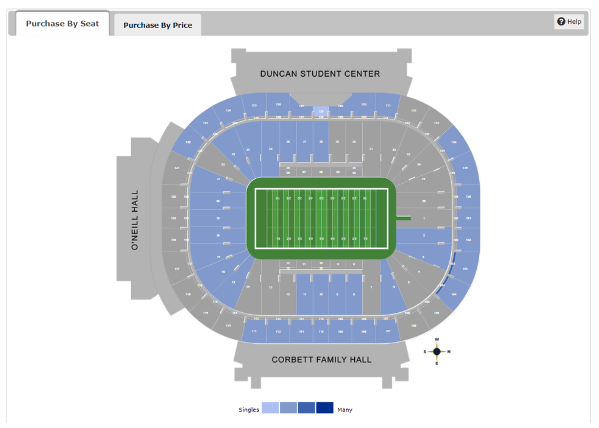Switch to the Purchase By Price tab
Image resolution: width=599 pixels, height=428 pixels.
[157, 25]
